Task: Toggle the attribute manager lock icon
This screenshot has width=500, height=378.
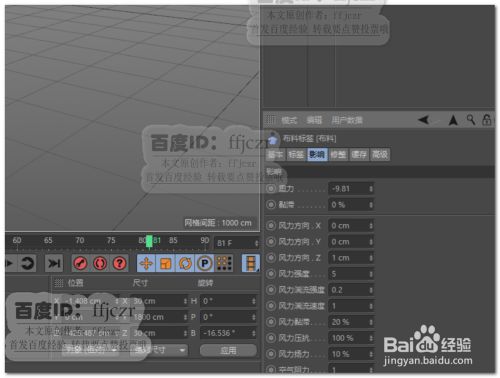Action: (487, 120)
